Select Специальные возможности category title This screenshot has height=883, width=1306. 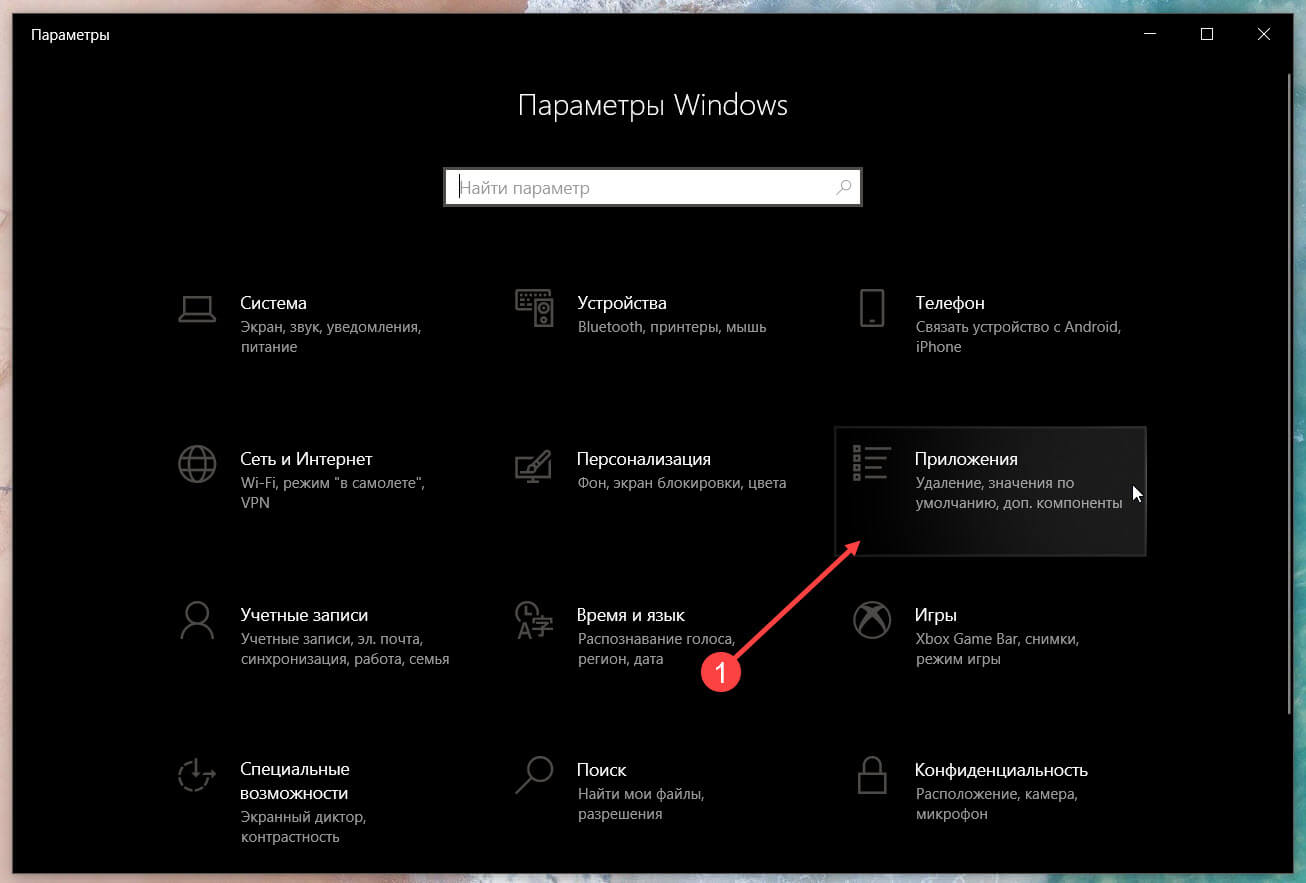click(x=294, y=781)
